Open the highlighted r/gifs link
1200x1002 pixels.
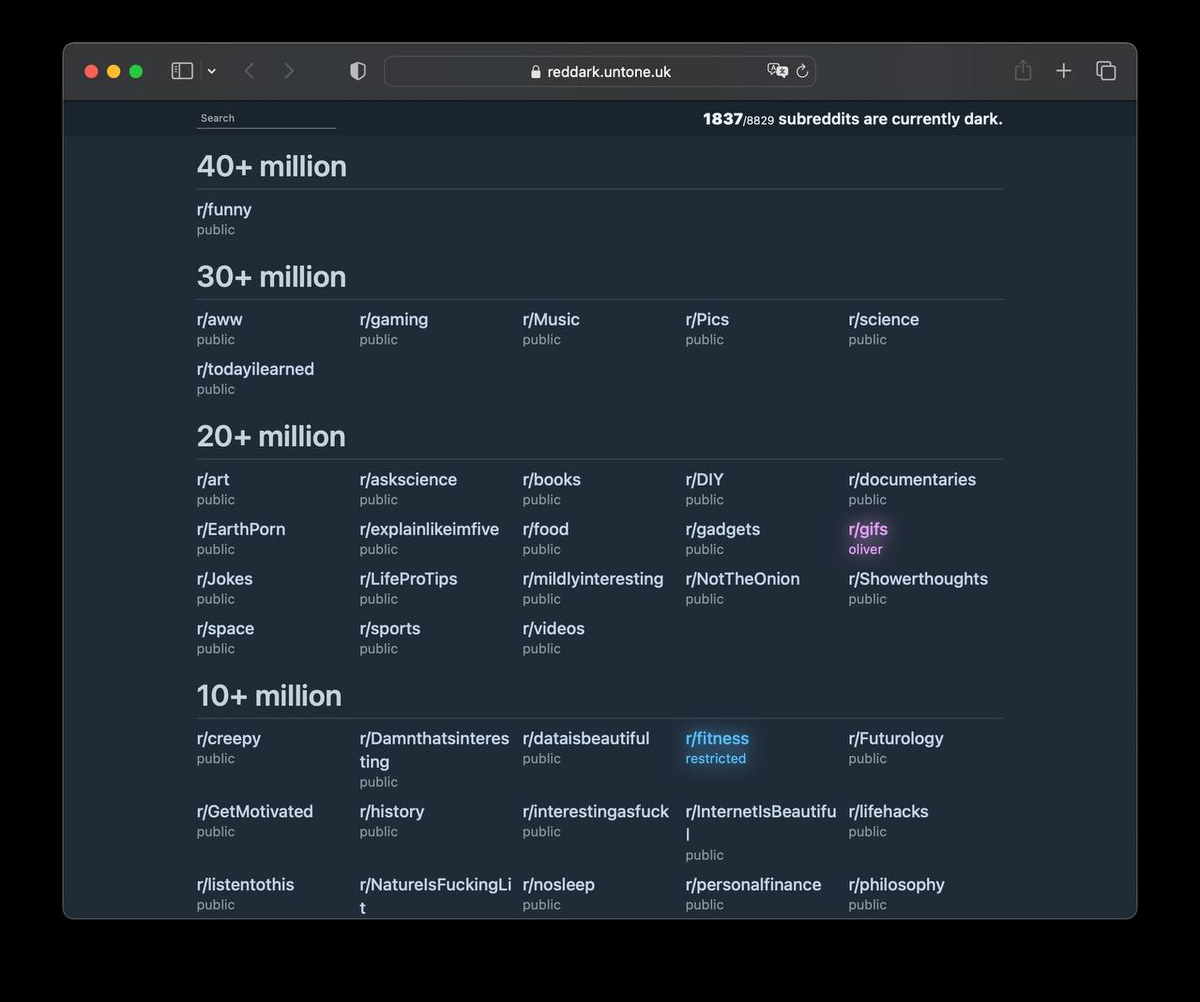[x=868, y=530]
